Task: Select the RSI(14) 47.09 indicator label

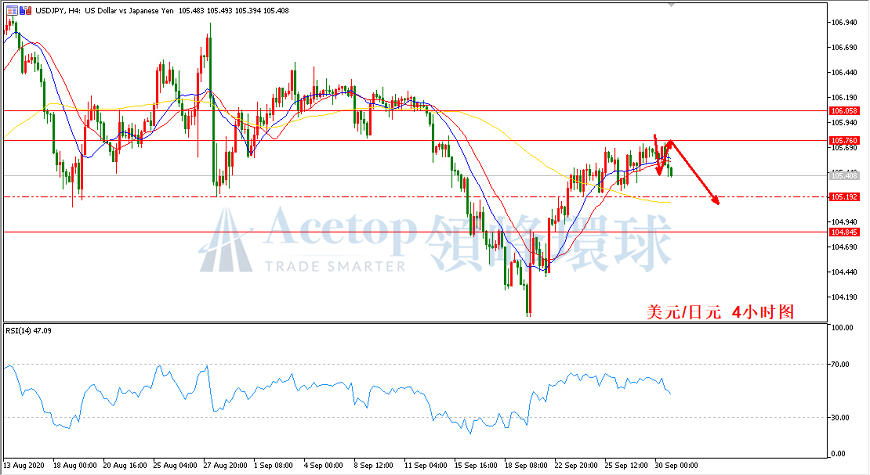Action: [x=28, y=331]
